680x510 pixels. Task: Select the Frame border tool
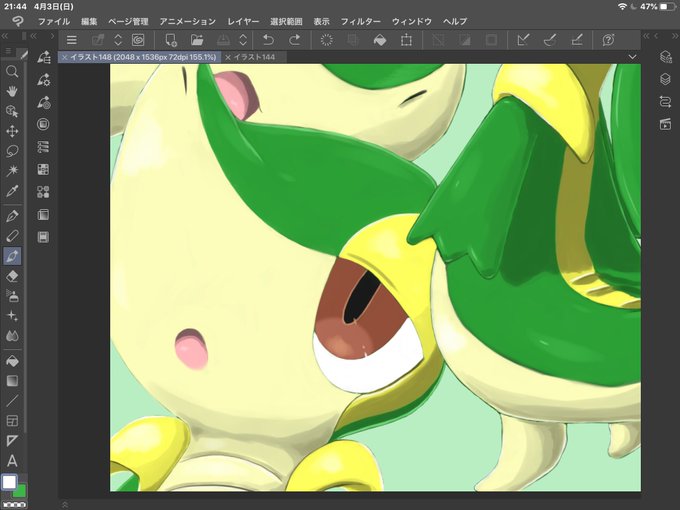pyautogui.click(x=12, y=421)
